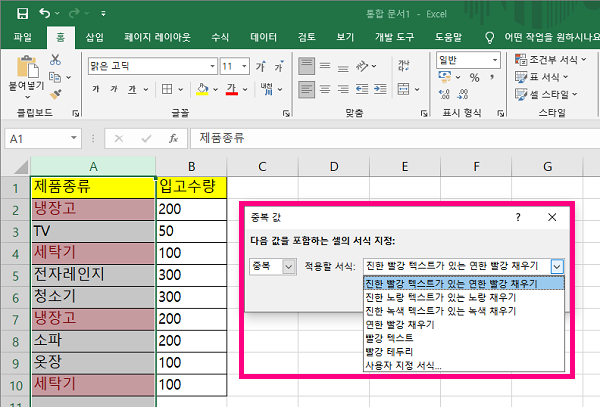
Task: Increase font size with the larger 가 icon
Action: click(x=261, y=67)
